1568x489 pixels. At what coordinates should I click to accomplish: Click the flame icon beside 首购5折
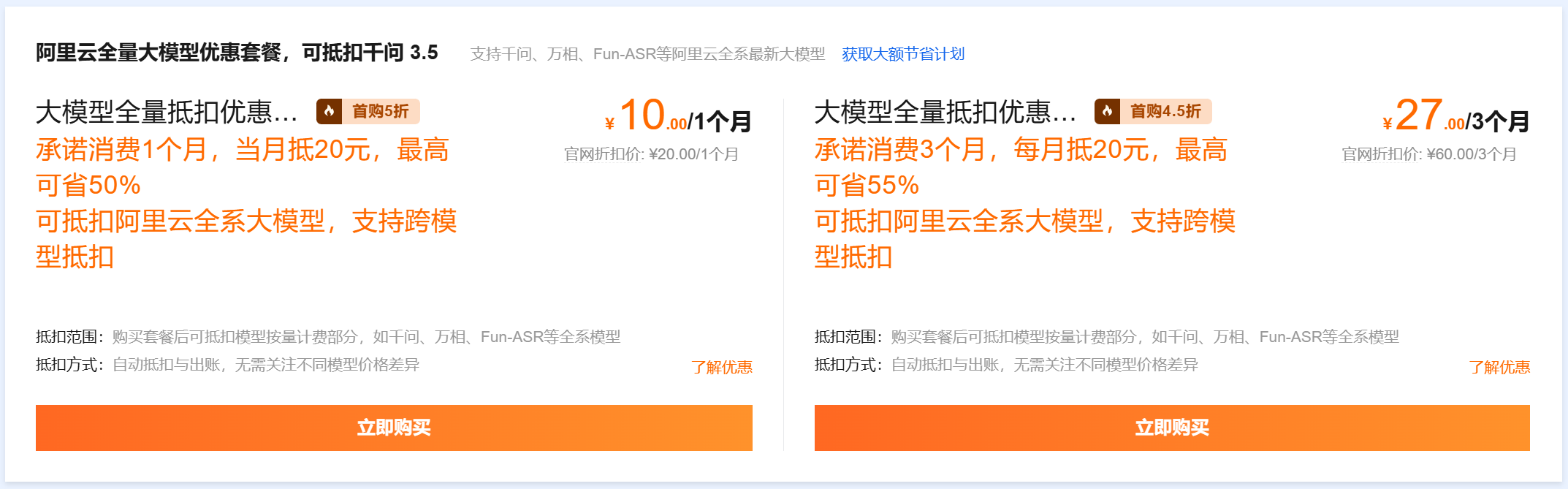click(x=330, y=111)
